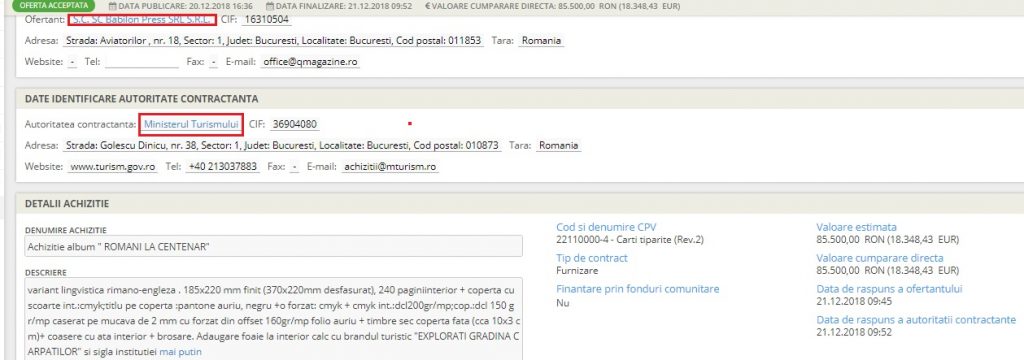Click the Strada Golescu Dinicu authority address
Image resolution: width=1024 pixels, height=360 pixels.
(282, 145)
